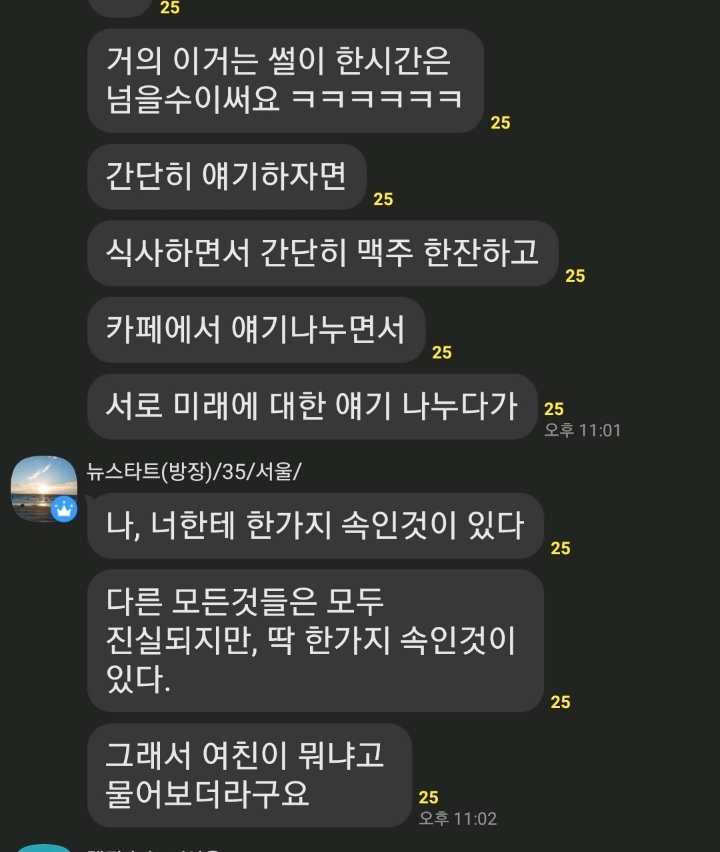Viewport: 720px width, 852px height.
Task: Tap unread count 25 beside 간단히 얘기하자면
Action: [383, 199]
